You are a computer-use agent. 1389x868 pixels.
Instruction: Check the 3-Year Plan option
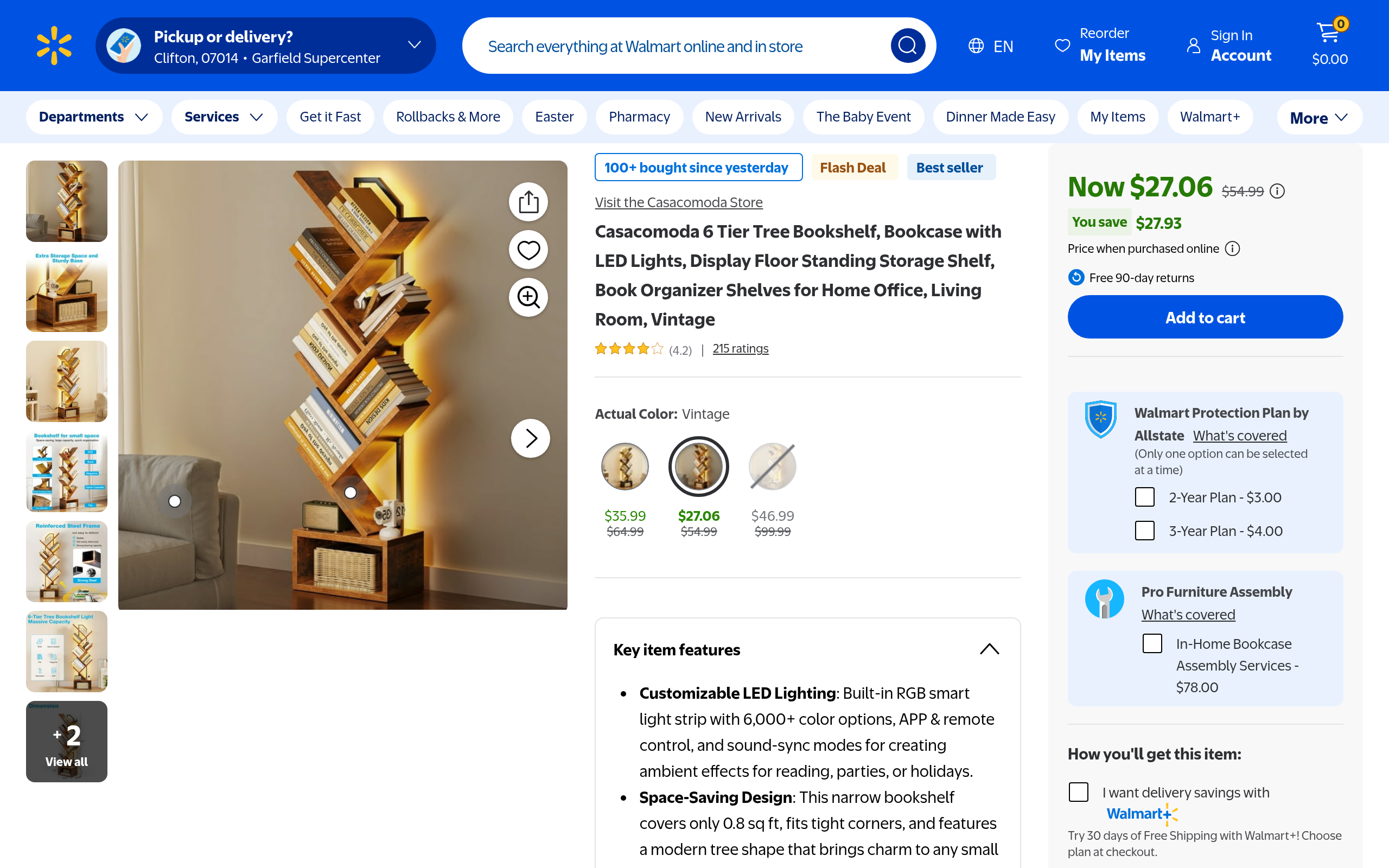tap(1144, 531)
